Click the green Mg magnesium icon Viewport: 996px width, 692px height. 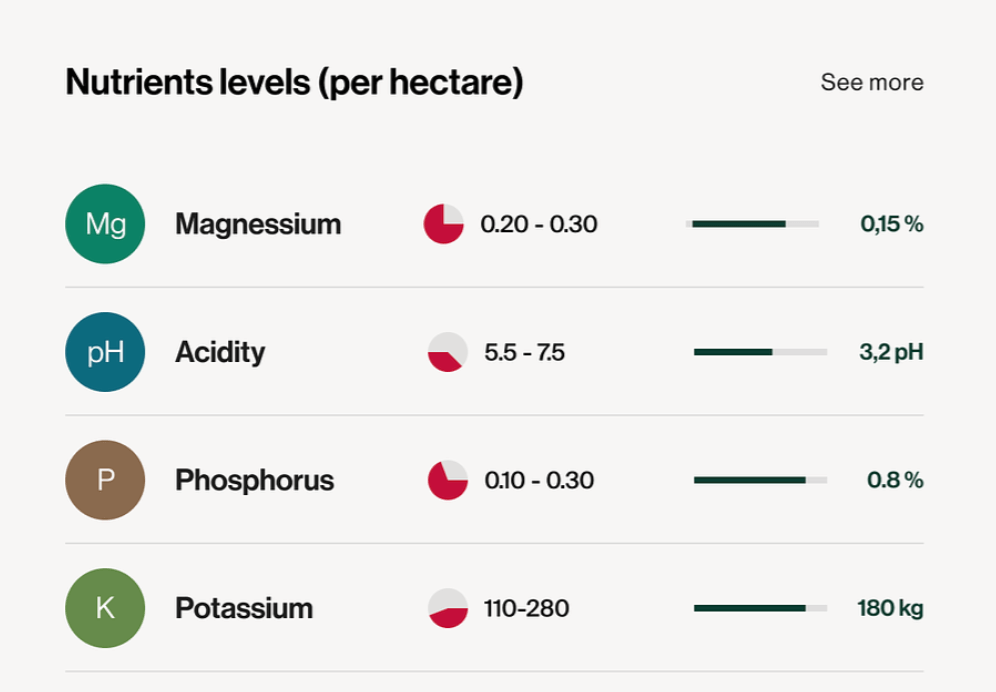pyautogui.click(x=105, y=224)
